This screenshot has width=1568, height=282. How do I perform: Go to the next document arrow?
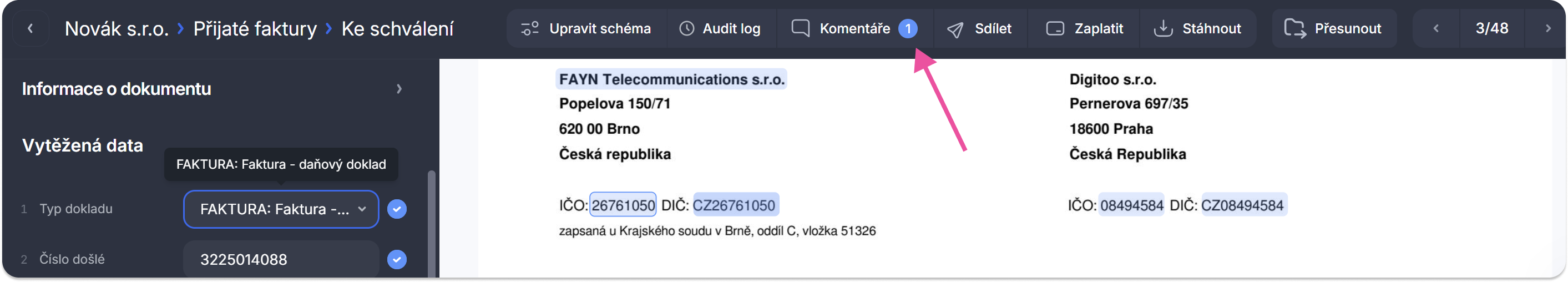coord(1548,28)
